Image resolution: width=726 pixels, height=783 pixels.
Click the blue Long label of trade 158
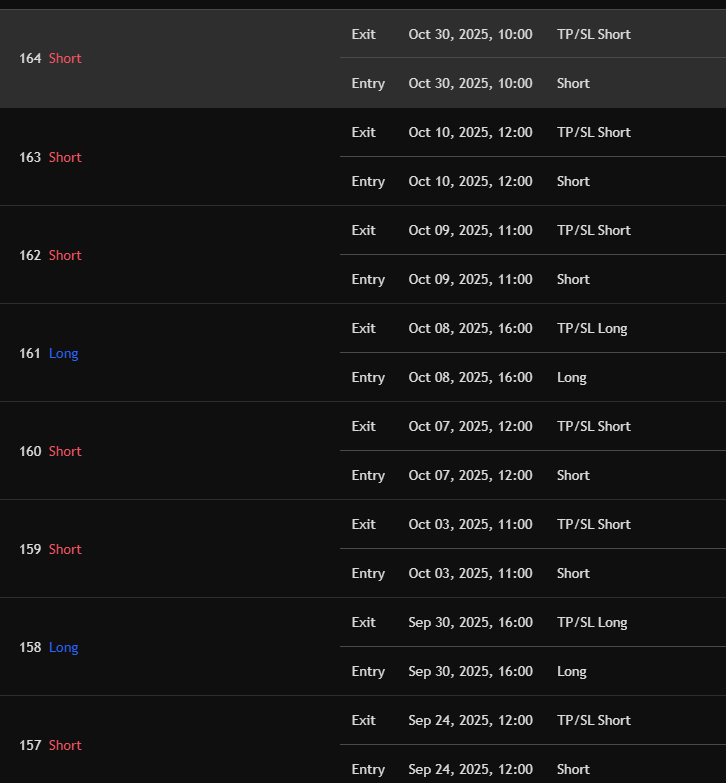click(63, 647)
